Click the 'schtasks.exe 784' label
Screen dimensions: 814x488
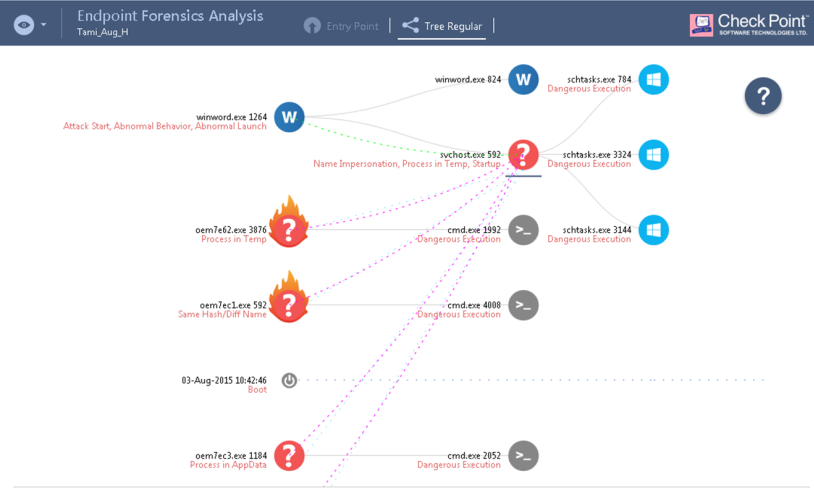599,79
